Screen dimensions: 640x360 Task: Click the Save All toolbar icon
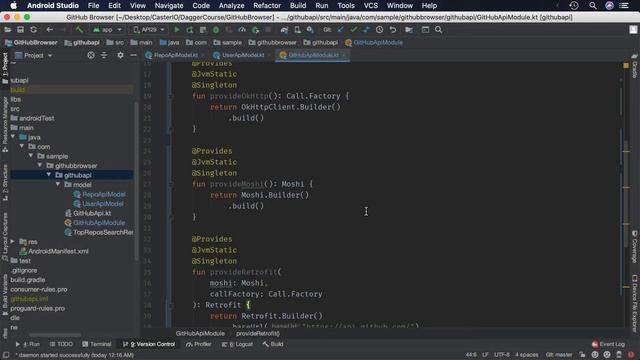tap(20, 30)
